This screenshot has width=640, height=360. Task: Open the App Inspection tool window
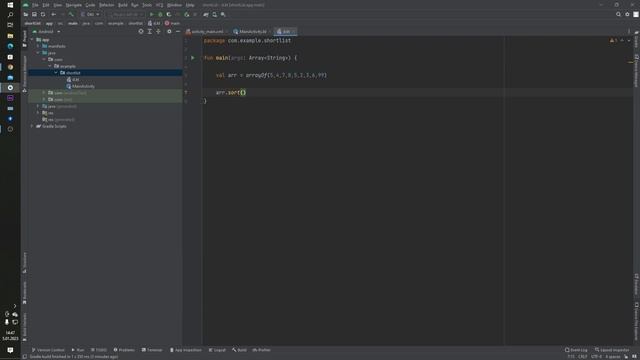click(186, 350)
